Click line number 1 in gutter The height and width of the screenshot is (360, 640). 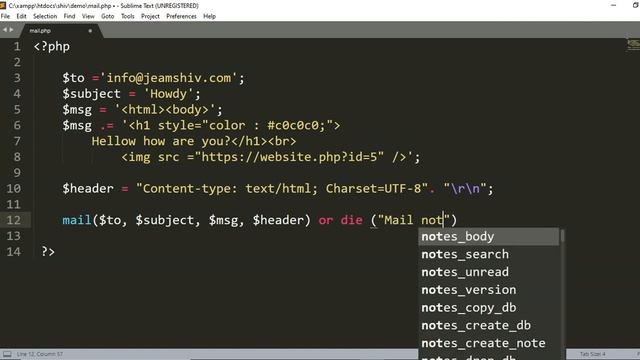(x=17, y=47)
